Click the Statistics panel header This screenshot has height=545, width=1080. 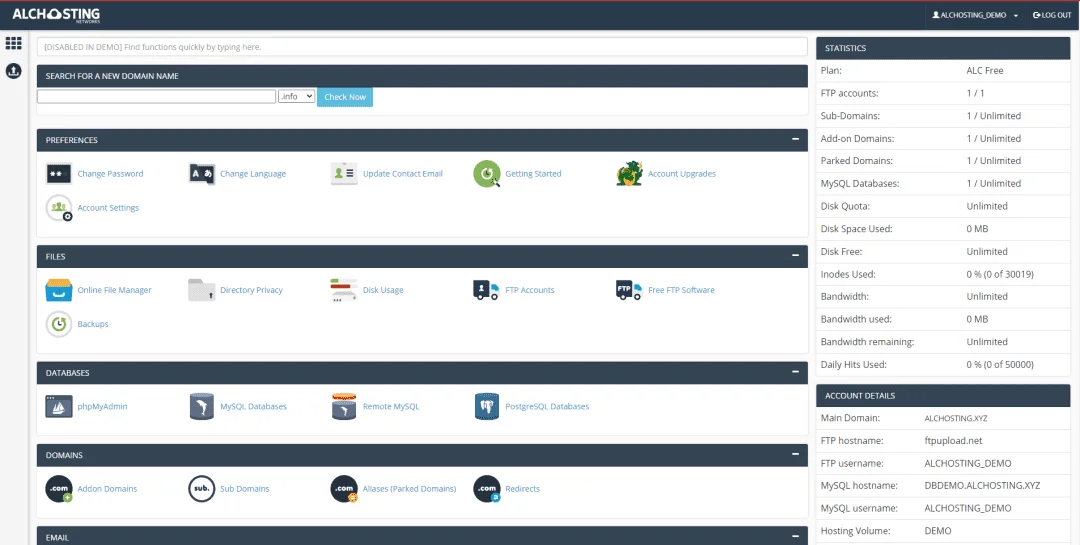(943, 48)
